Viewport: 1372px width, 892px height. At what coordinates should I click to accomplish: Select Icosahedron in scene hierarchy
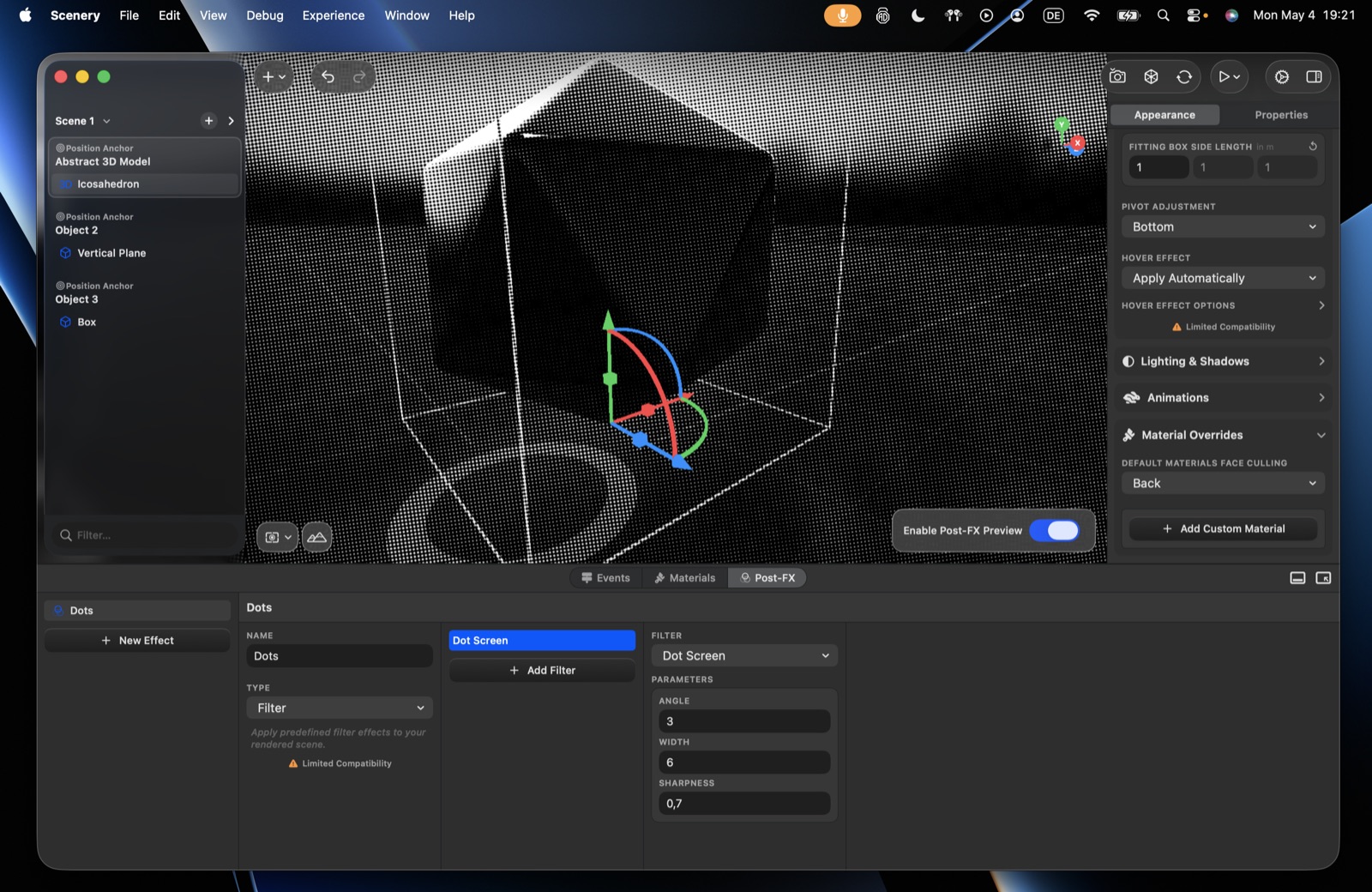tap(145, 184)
